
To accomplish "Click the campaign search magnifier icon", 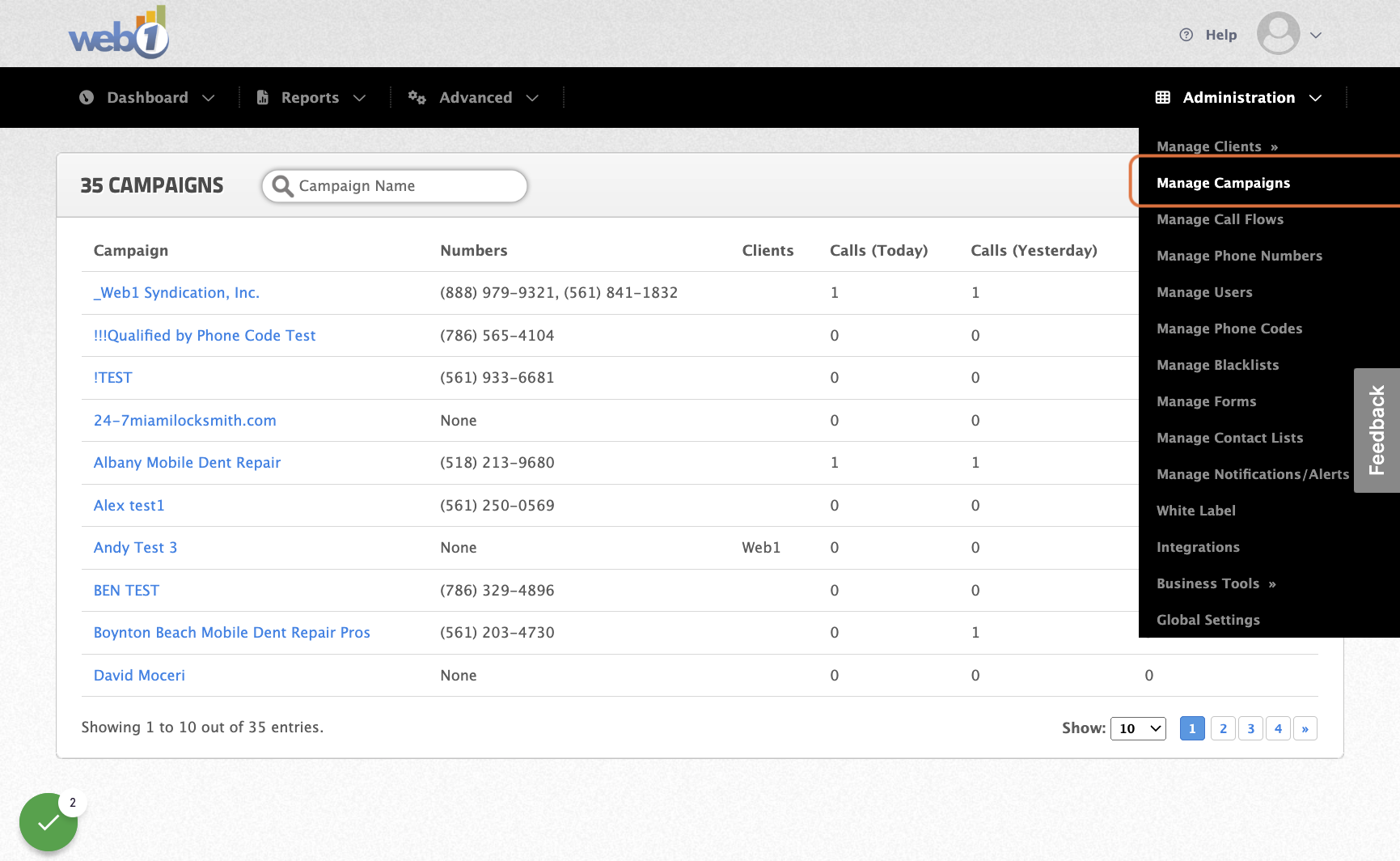I will (282, 186).
